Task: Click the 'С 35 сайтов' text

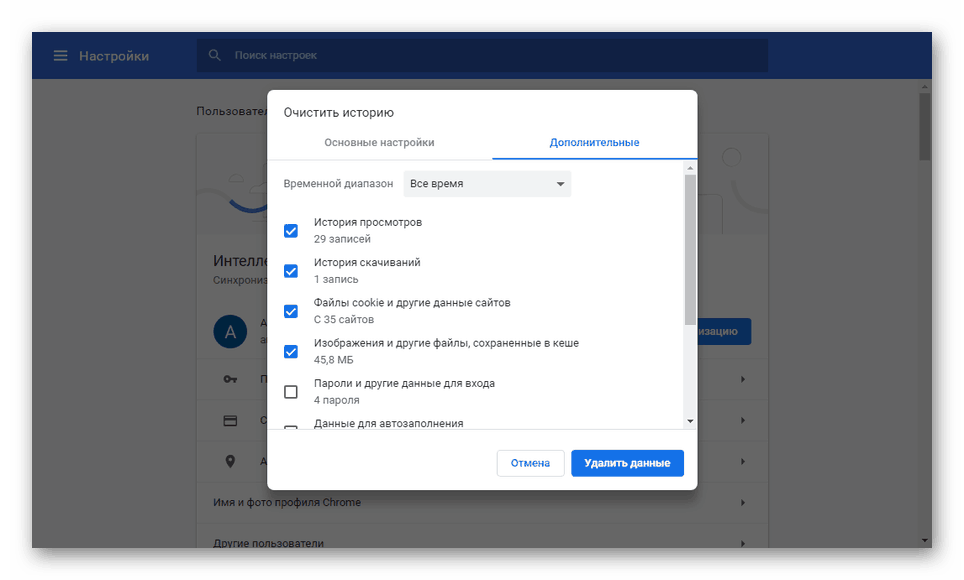Action: point(344,320)
